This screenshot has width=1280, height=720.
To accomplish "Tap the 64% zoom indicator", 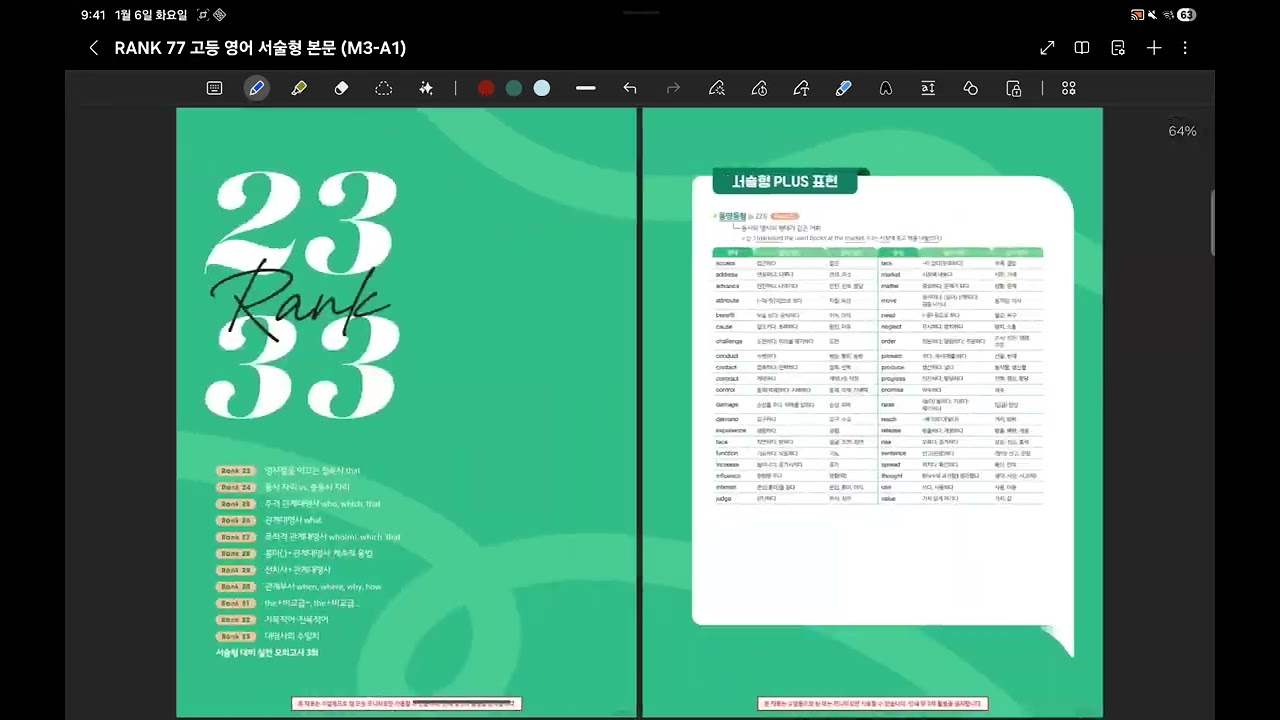I will coord(1182,131).
